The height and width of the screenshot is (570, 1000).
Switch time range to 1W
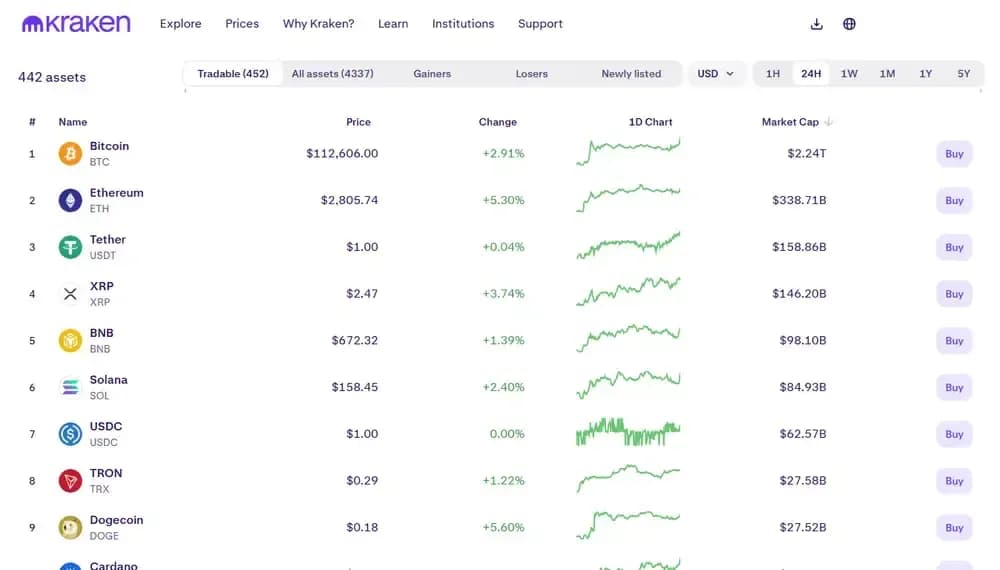point(849,74)
